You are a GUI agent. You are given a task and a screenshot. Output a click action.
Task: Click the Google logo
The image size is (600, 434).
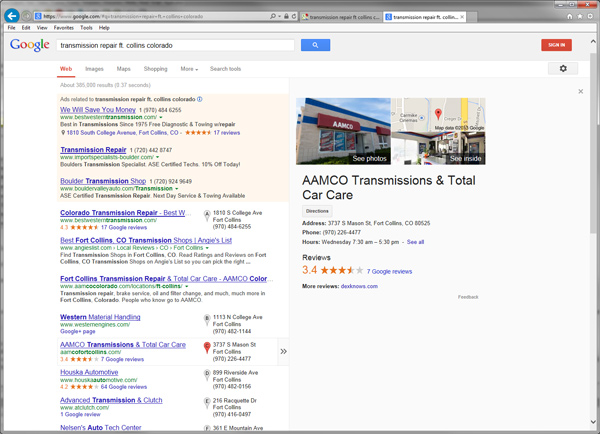pyautogui.click(x=30, y=45)
